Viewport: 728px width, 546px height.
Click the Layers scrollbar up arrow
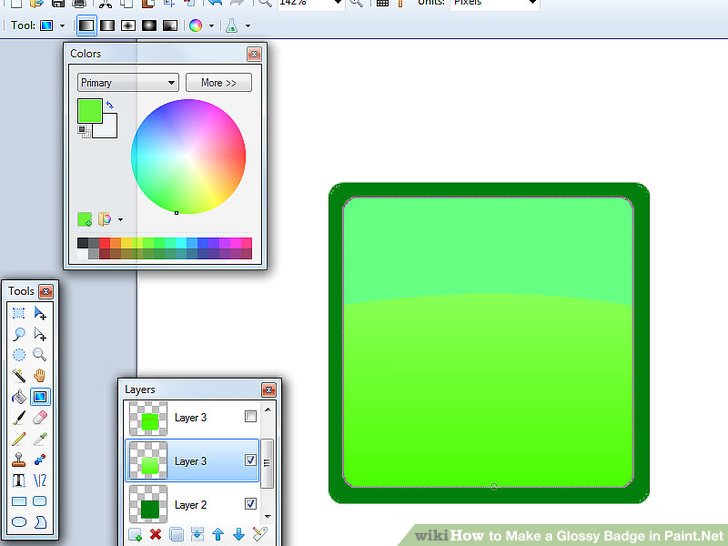(x=267, y=410)
